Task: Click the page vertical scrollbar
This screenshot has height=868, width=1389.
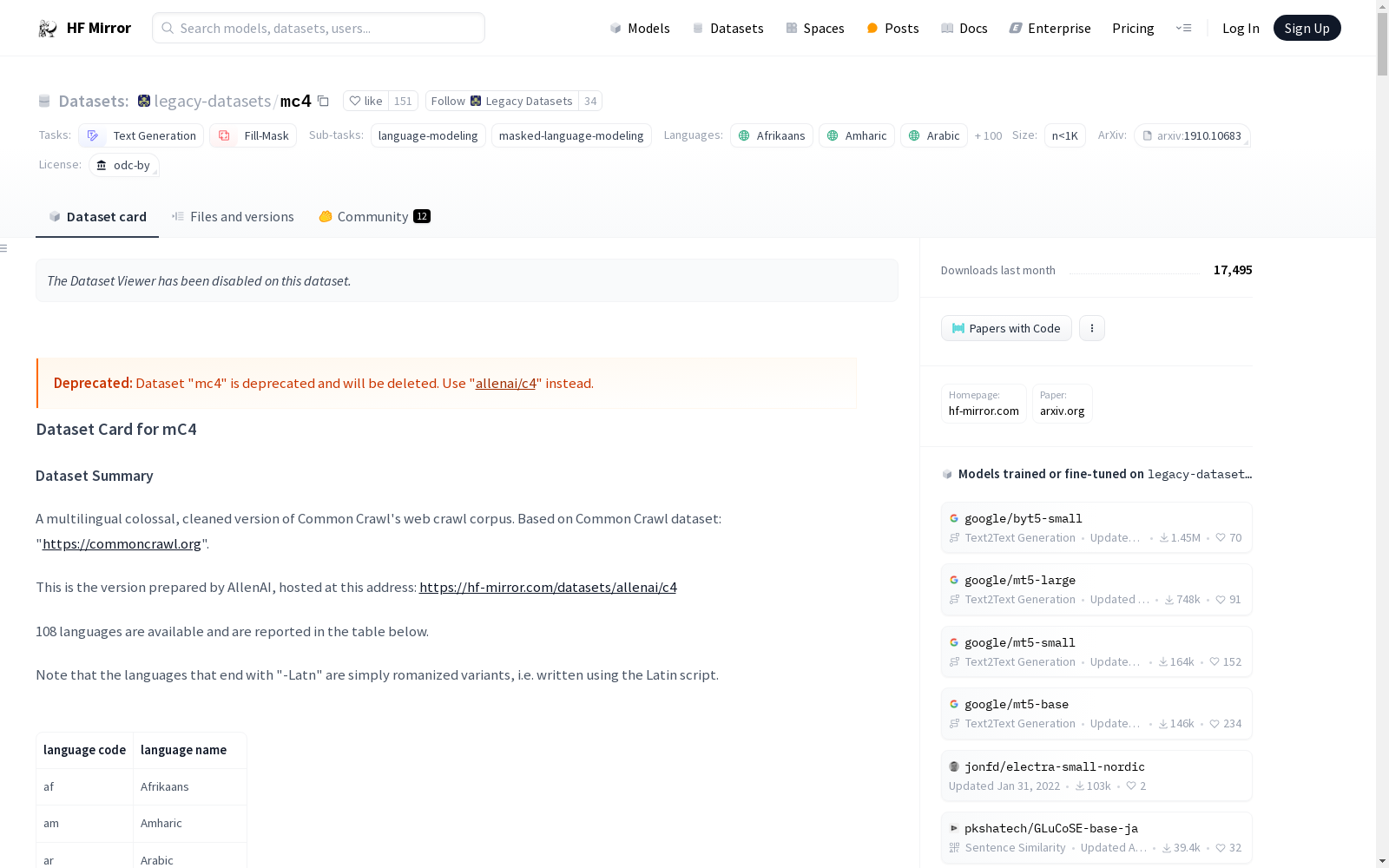Action: coord(1382,43)
